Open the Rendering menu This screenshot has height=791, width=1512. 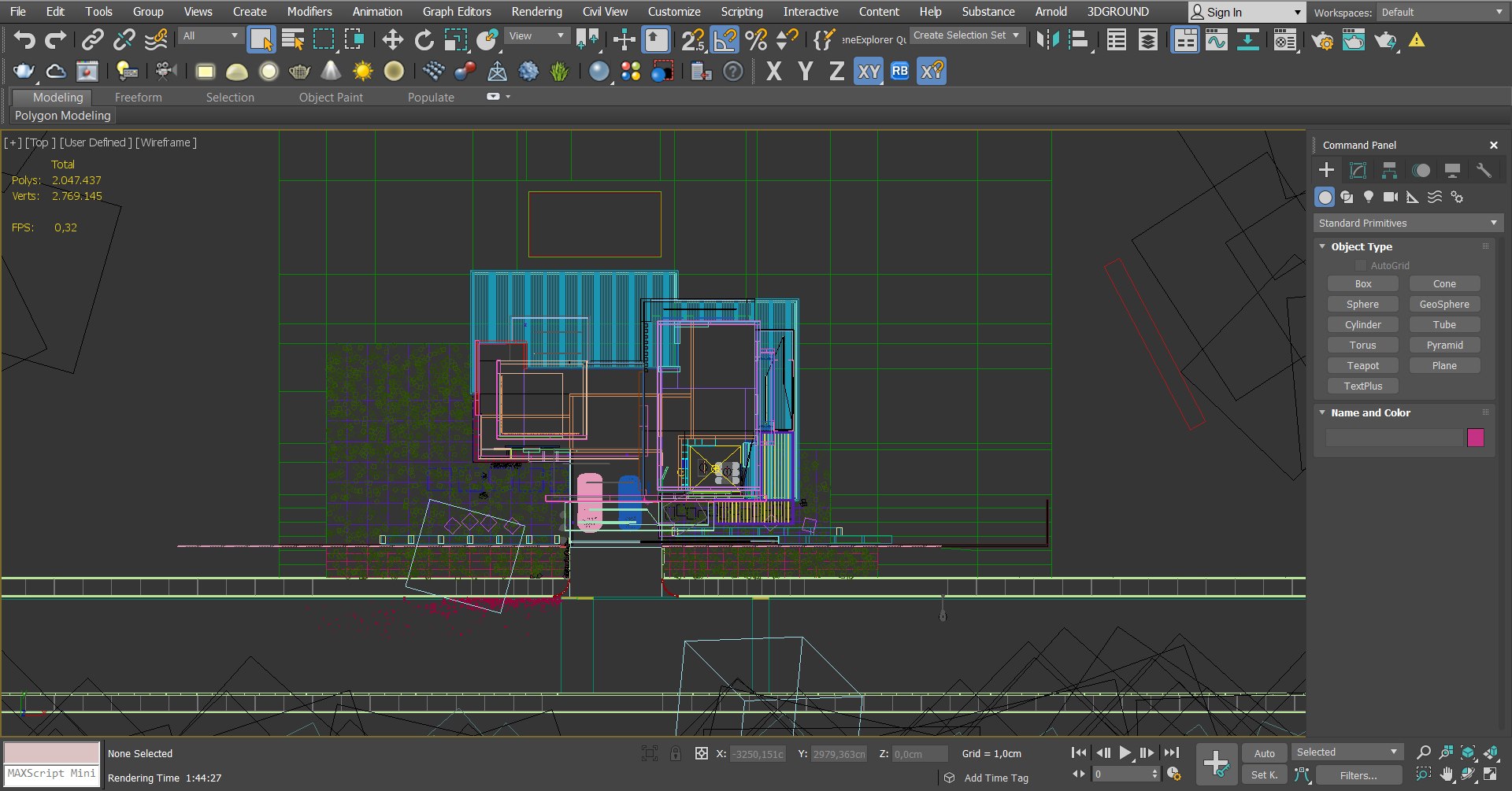(x=536, y=12)
